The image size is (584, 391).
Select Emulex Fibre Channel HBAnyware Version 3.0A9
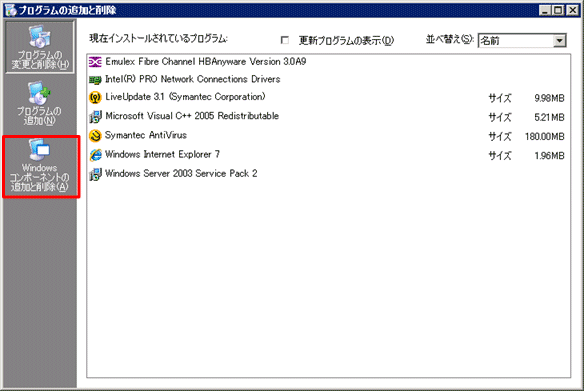[x=206, y=62]
